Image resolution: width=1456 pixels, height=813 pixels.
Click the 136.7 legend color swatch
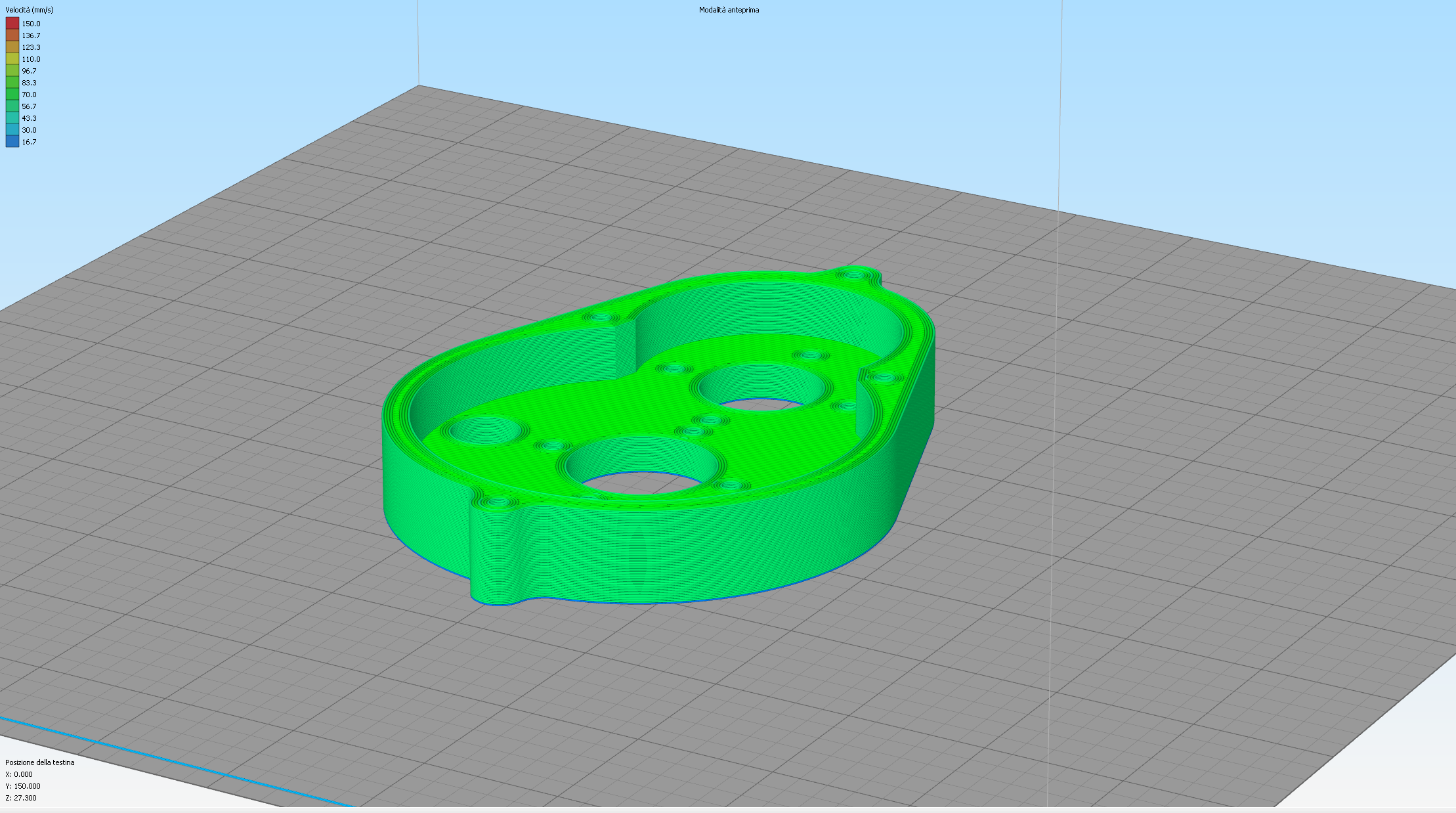[12, 35]
